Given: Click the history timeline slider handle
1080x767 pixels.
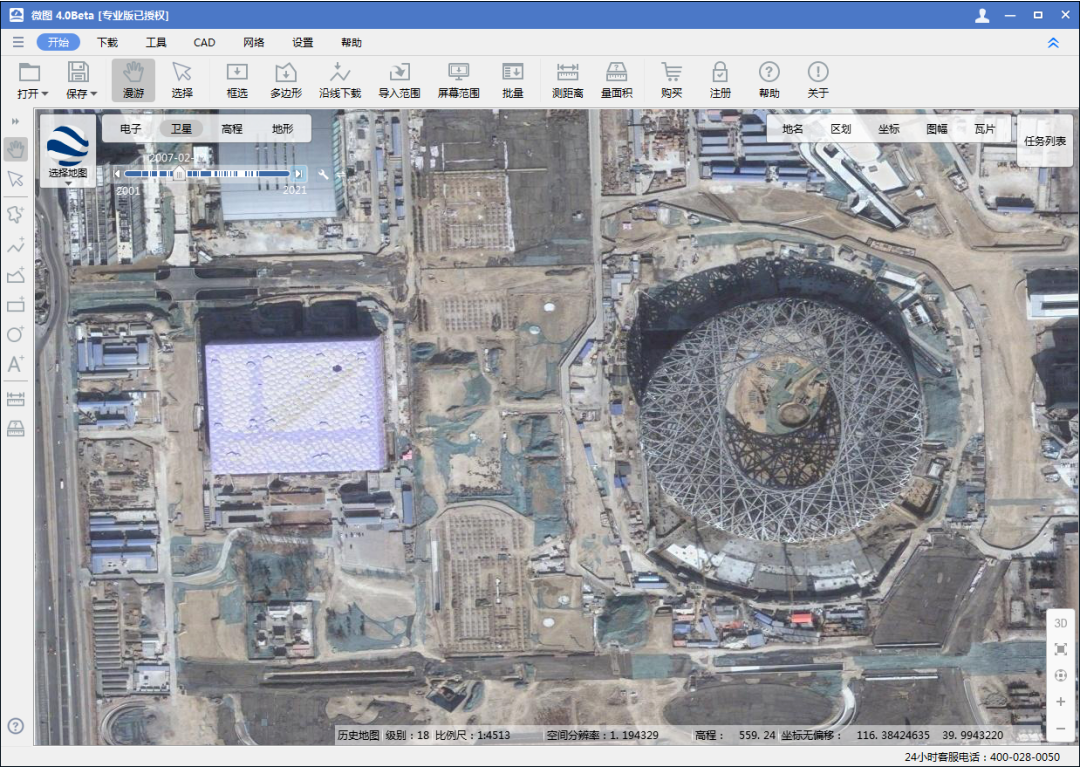Looking at the screenshot, I should (x=180, y=173).
